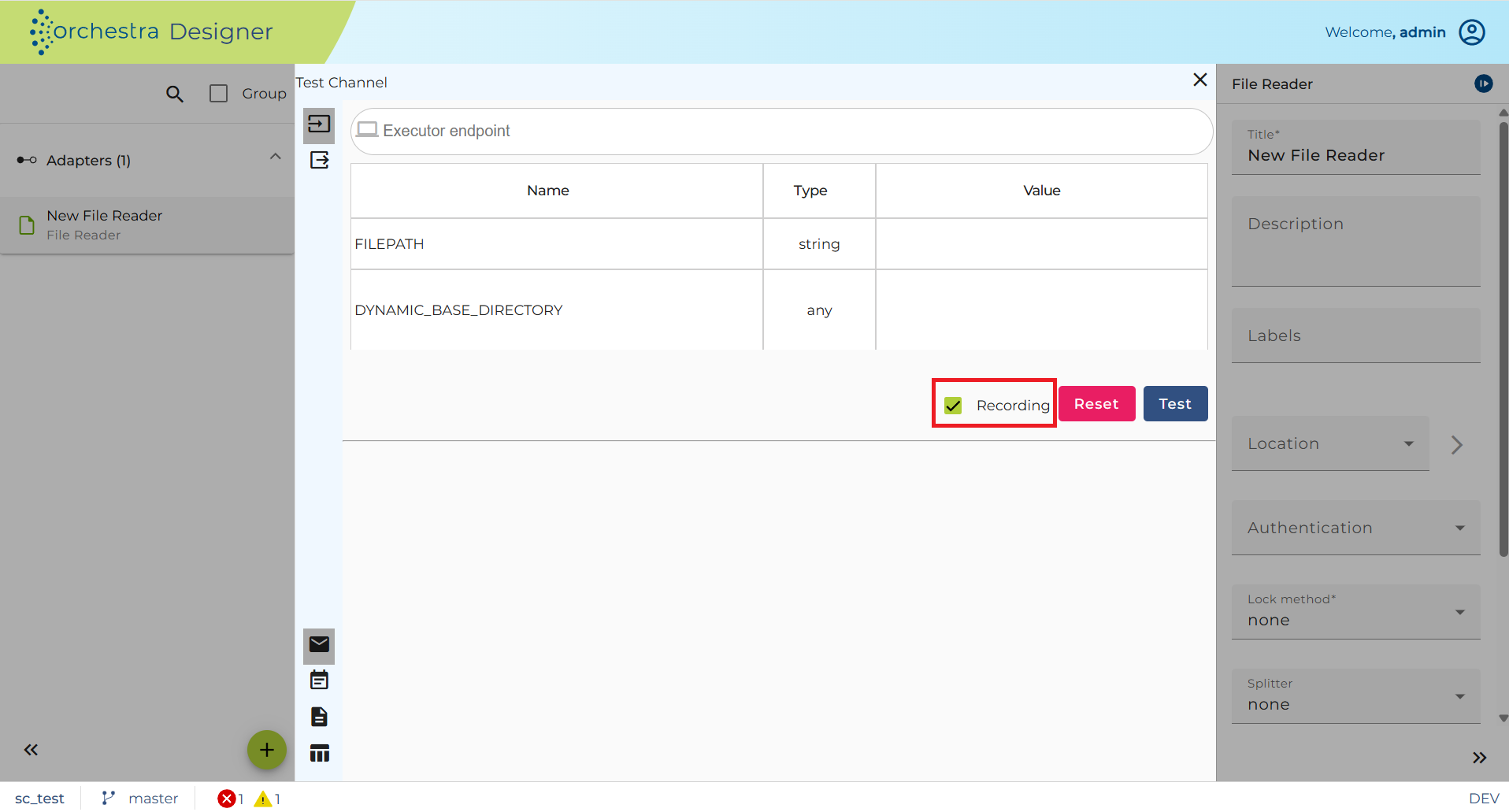The width and height of the screenshot is (1509, 812).
Task: Open the admin user profile icon
Action: (x=1472, y=32)
